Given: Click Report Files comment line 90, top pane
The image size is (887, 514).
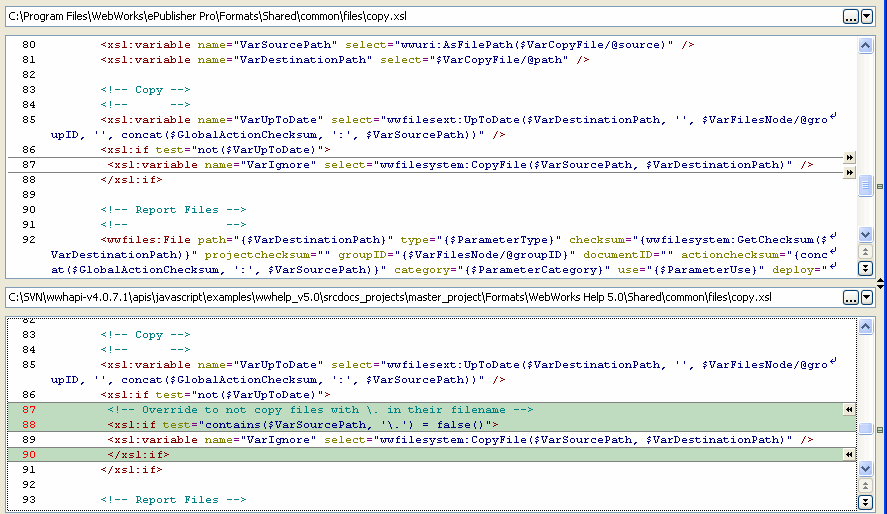Looking at the screenshot, I should click(173, 210).
